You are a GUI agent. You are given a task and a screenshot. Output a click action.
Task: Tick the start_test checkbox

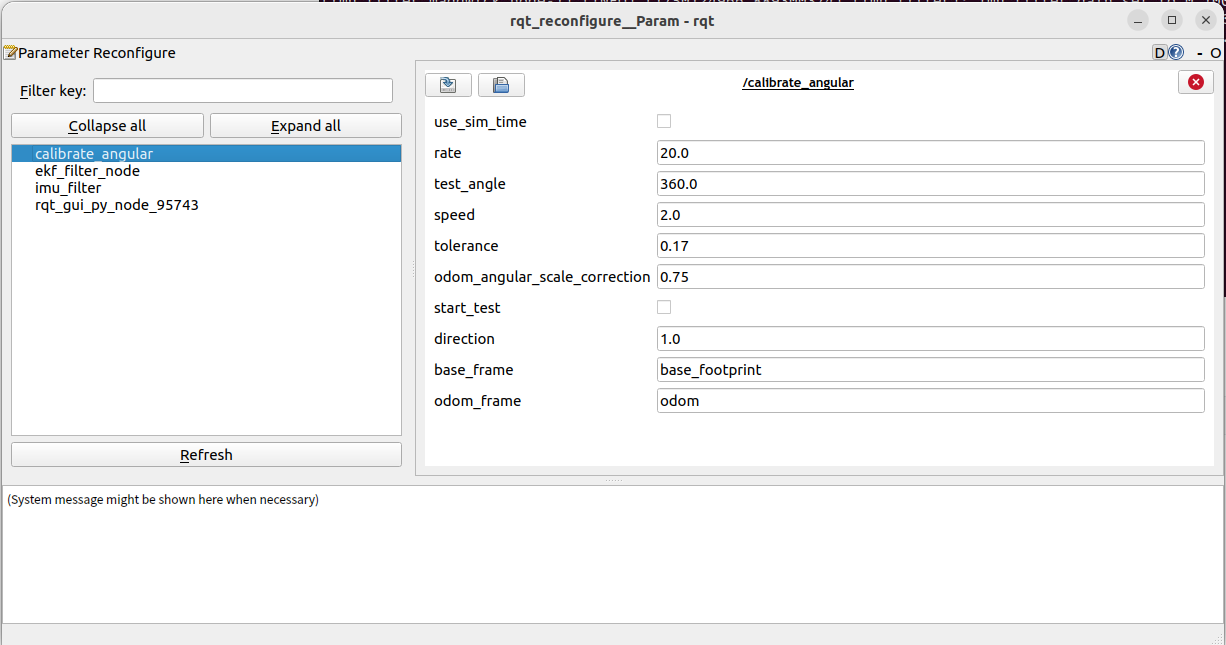[664, 307]
